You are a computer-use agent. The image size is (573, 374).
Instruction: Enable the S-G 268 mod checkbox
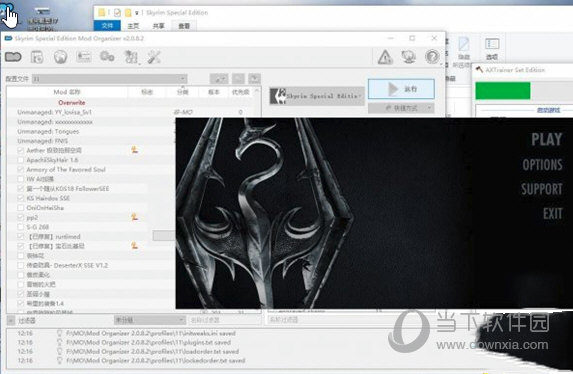click(x=20, y=227)
